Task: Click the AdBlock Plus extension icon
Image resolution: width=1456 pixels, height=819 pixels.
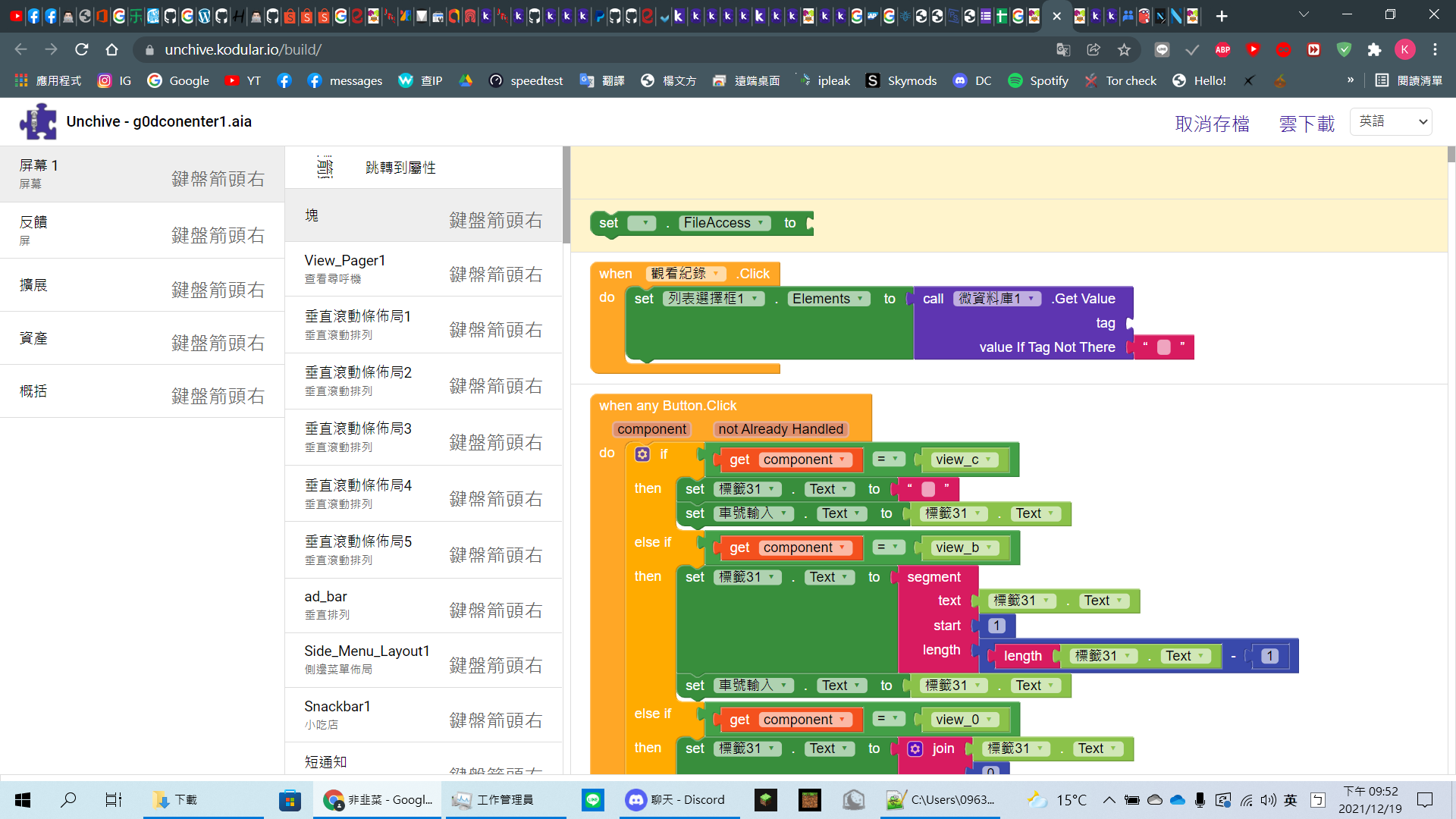Action: click(x=1222, y=49)
